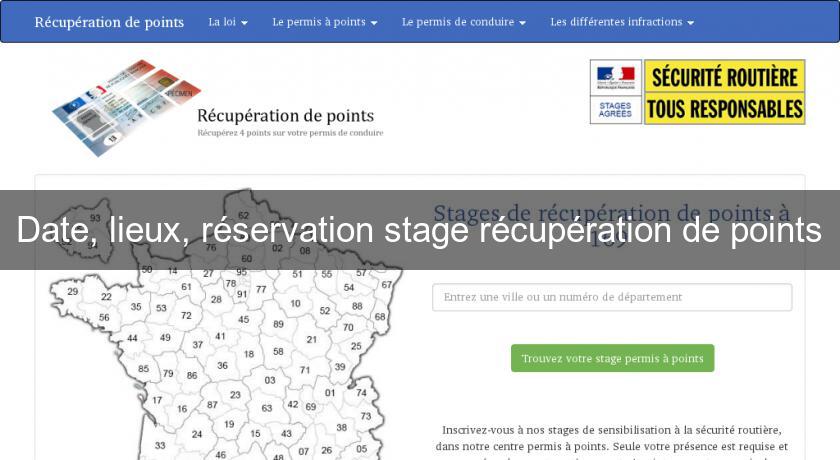840x460 pixels.
Task: Expand the 'La loi' dropdown menu
Action: (x=228, y=22)
